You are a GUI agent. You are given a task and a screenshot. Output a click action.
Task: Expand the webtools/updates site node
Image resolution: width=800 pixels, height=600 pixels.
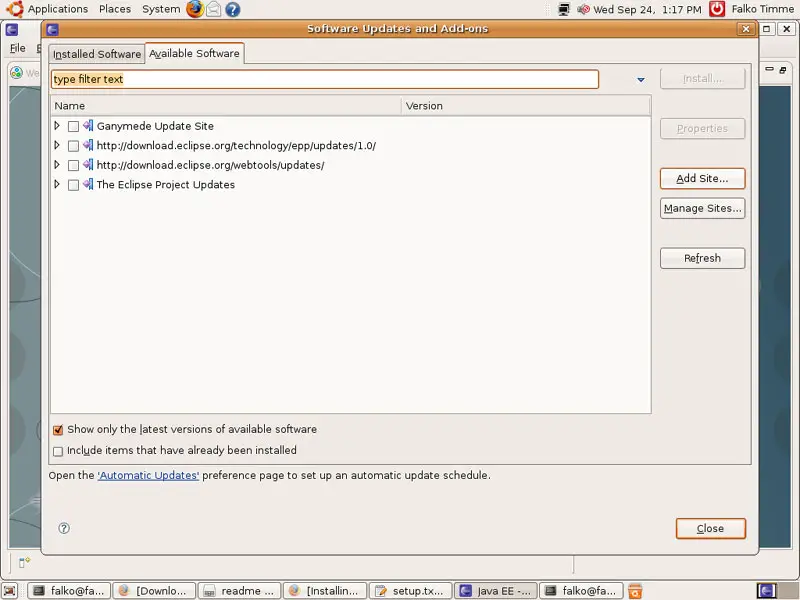[57, 164]
